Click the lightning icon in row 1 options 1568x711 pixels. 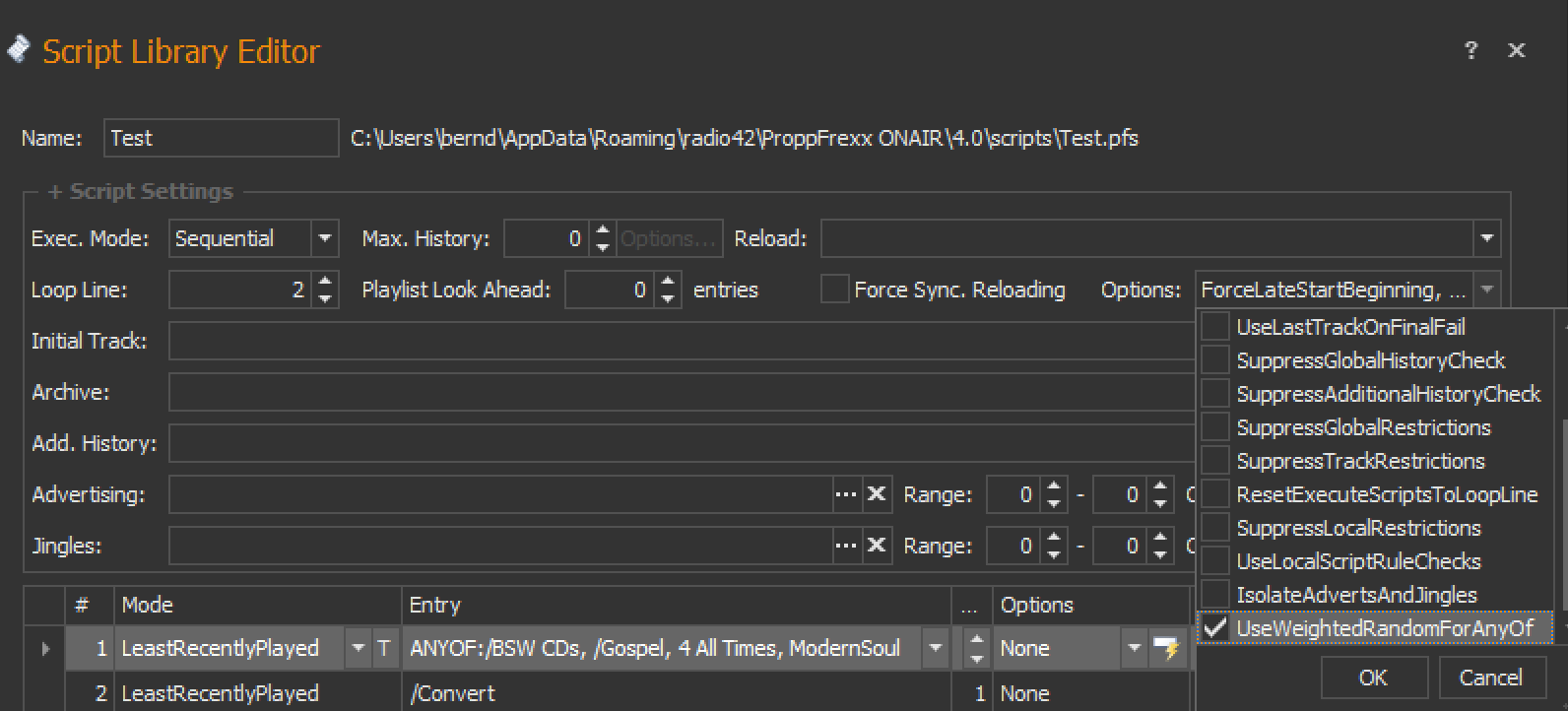pyautogui.click(x=1167, y=648)
